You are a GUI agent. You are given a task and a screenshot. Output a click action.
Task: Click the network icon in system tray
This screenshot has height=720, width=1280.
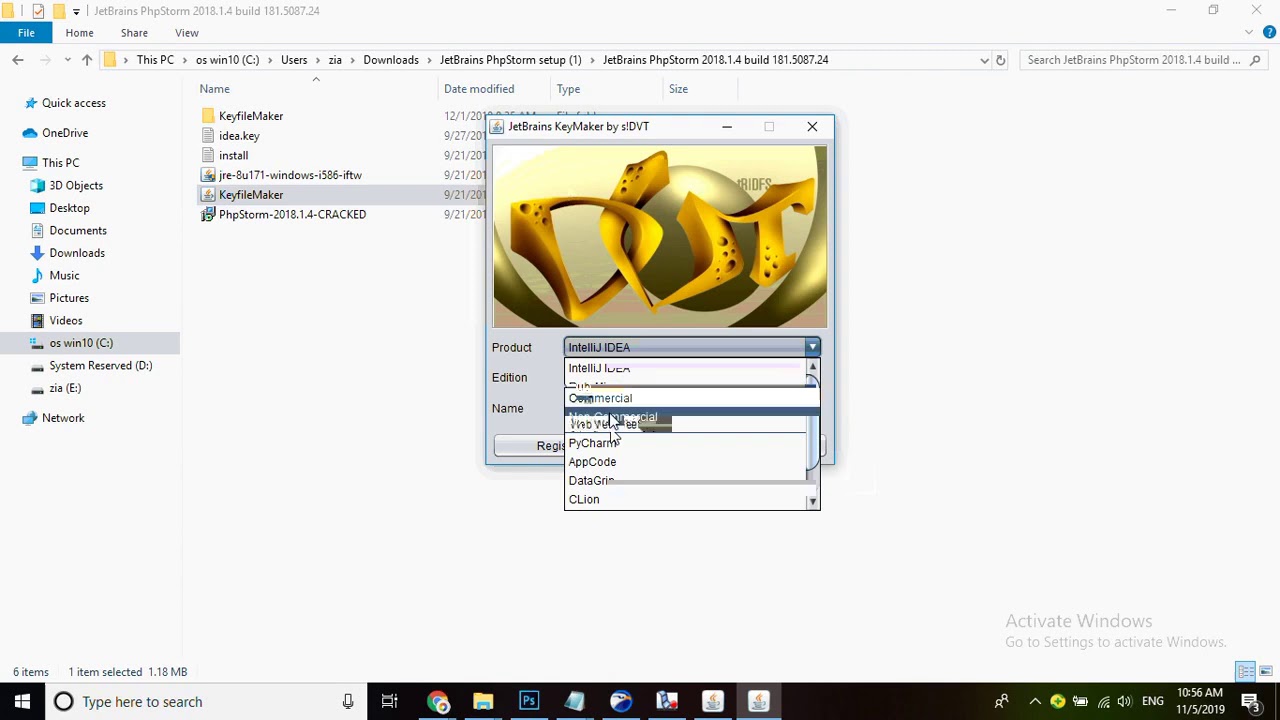1103,702
